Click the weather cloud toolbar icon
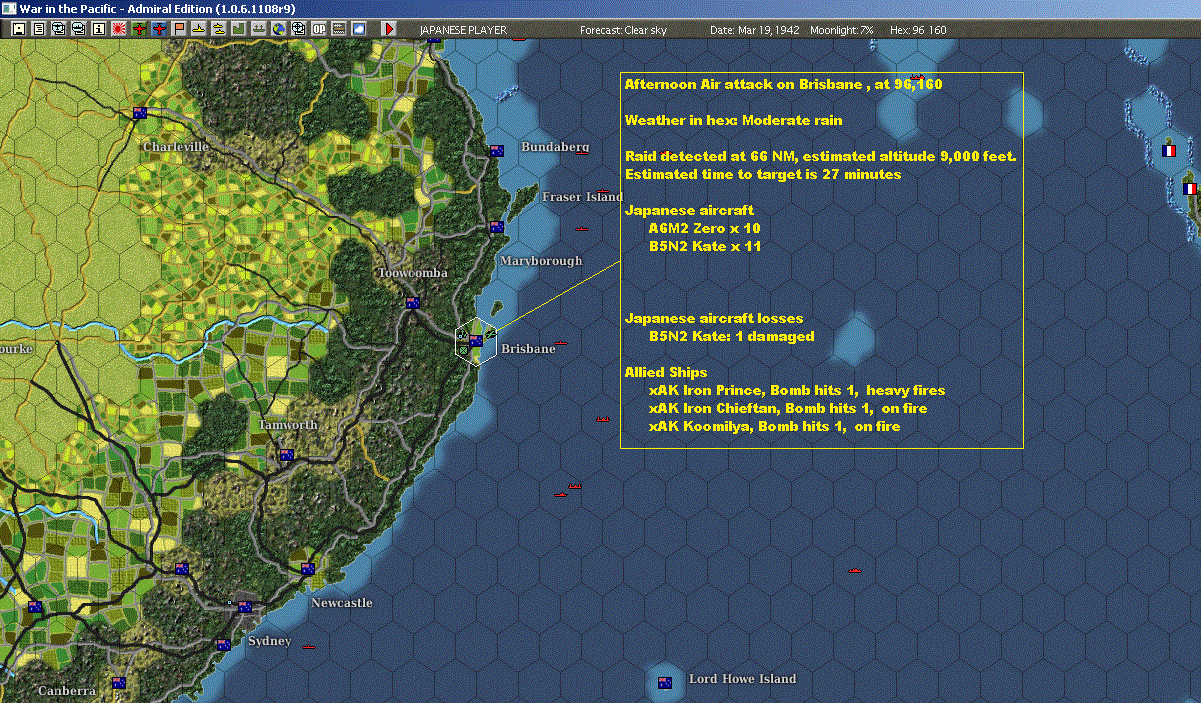The width and height of the screenshot is (1201, 703). point(358,29)
